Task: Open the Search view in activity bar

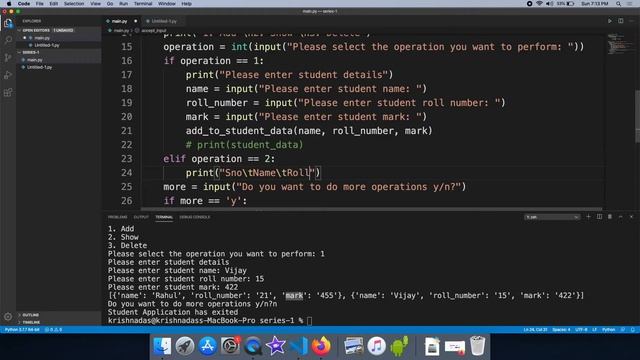Action: (8, 40)
